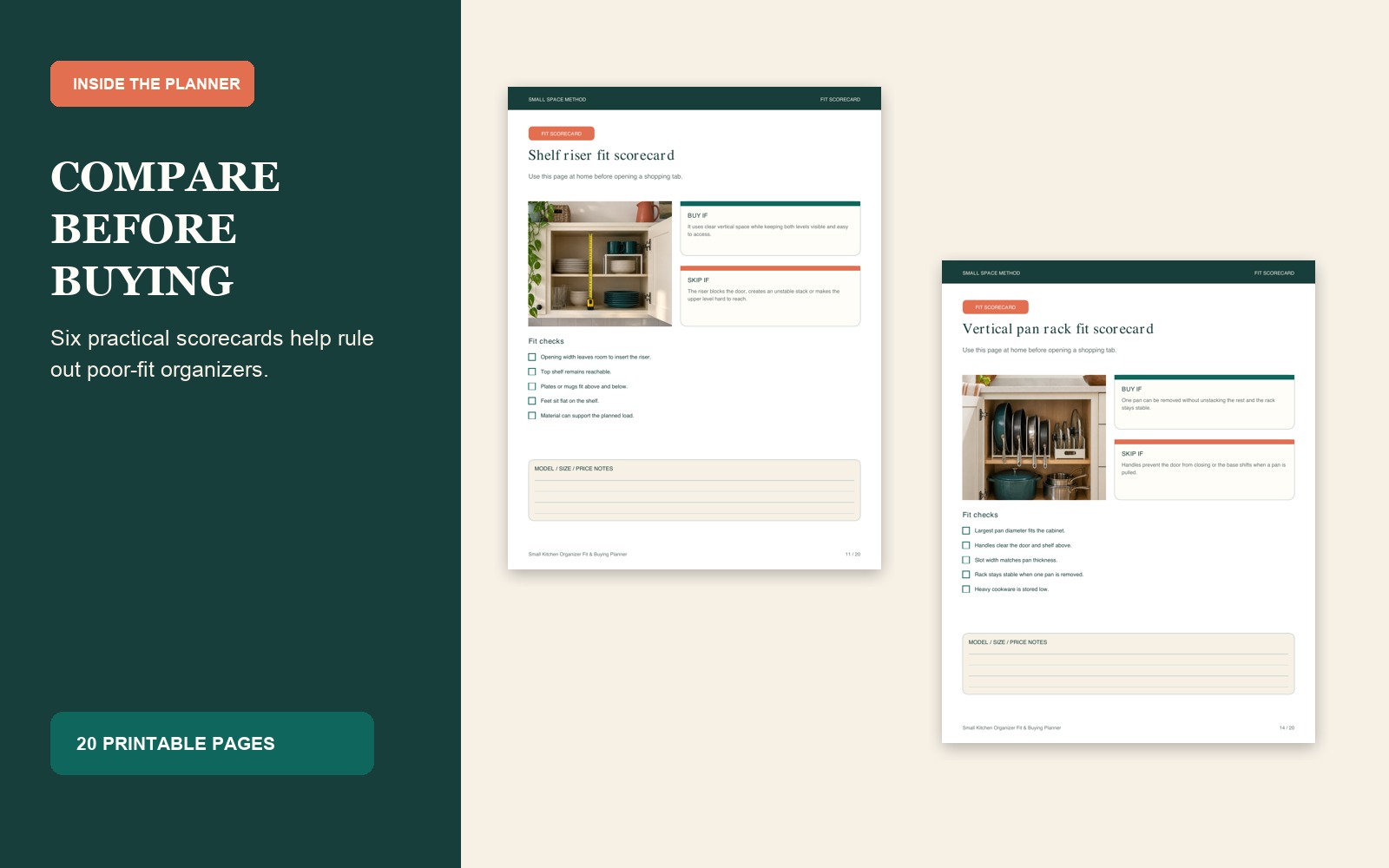Click the 20 Printable Pages button
Image resolution: width=1389 pixels, height=868 pixels.
(x=212, y=744)
